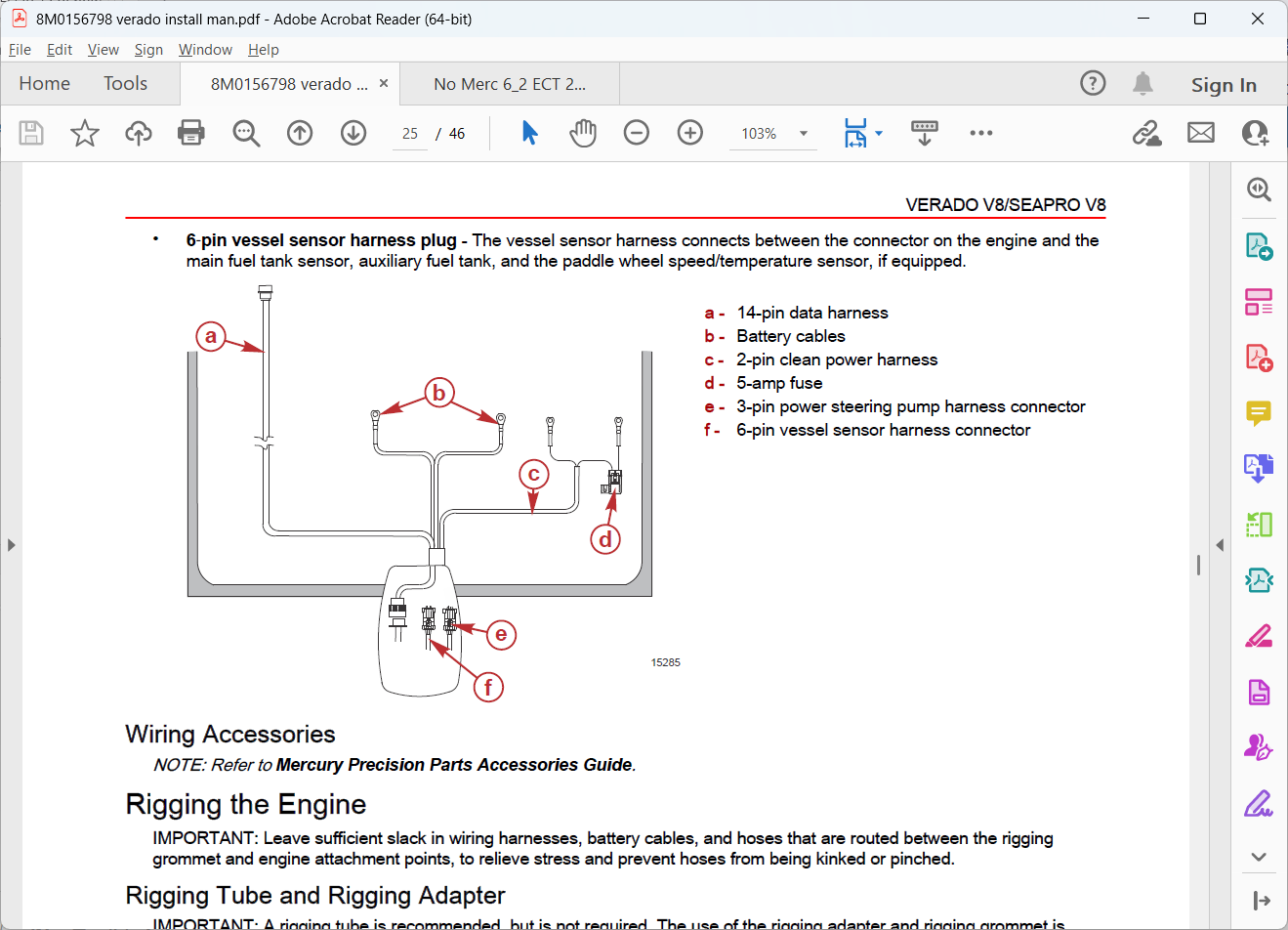The height and width of the screenshot is (930, 1288).
Task: Open the Help menu
Action: pyautogui.click(x=264, y=50)
